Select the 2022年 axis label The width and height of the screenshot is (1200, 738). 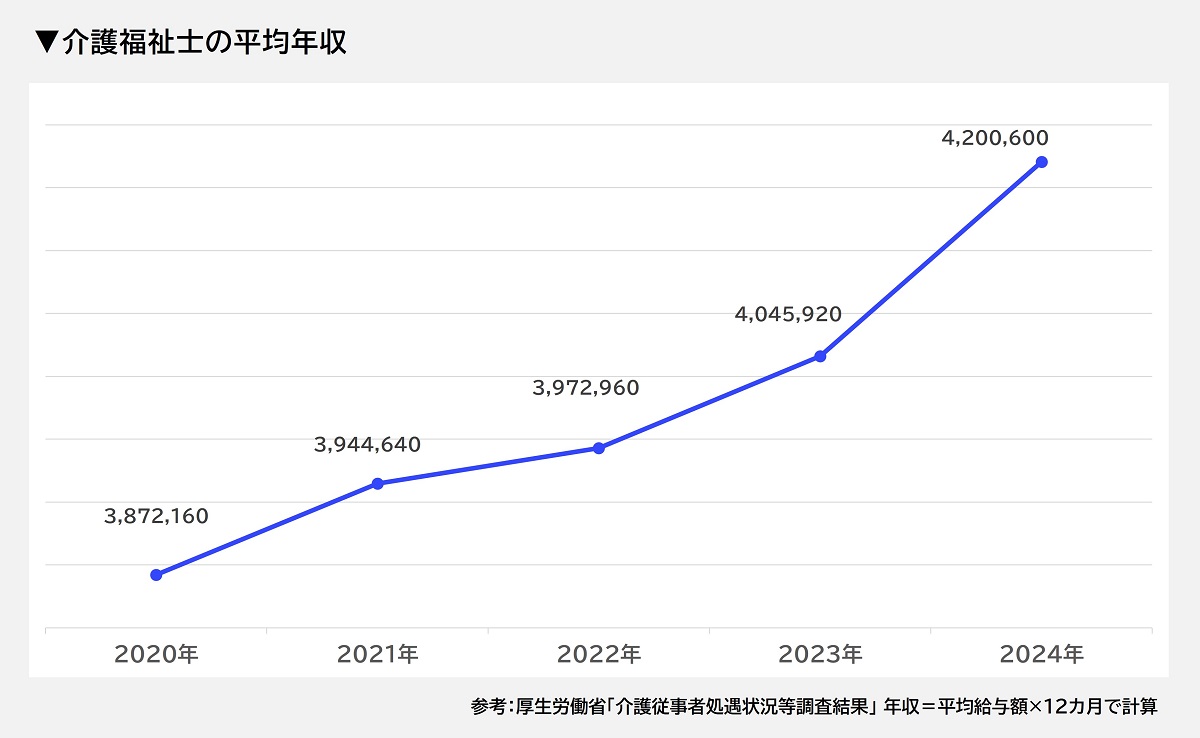[x=598, y=654]
